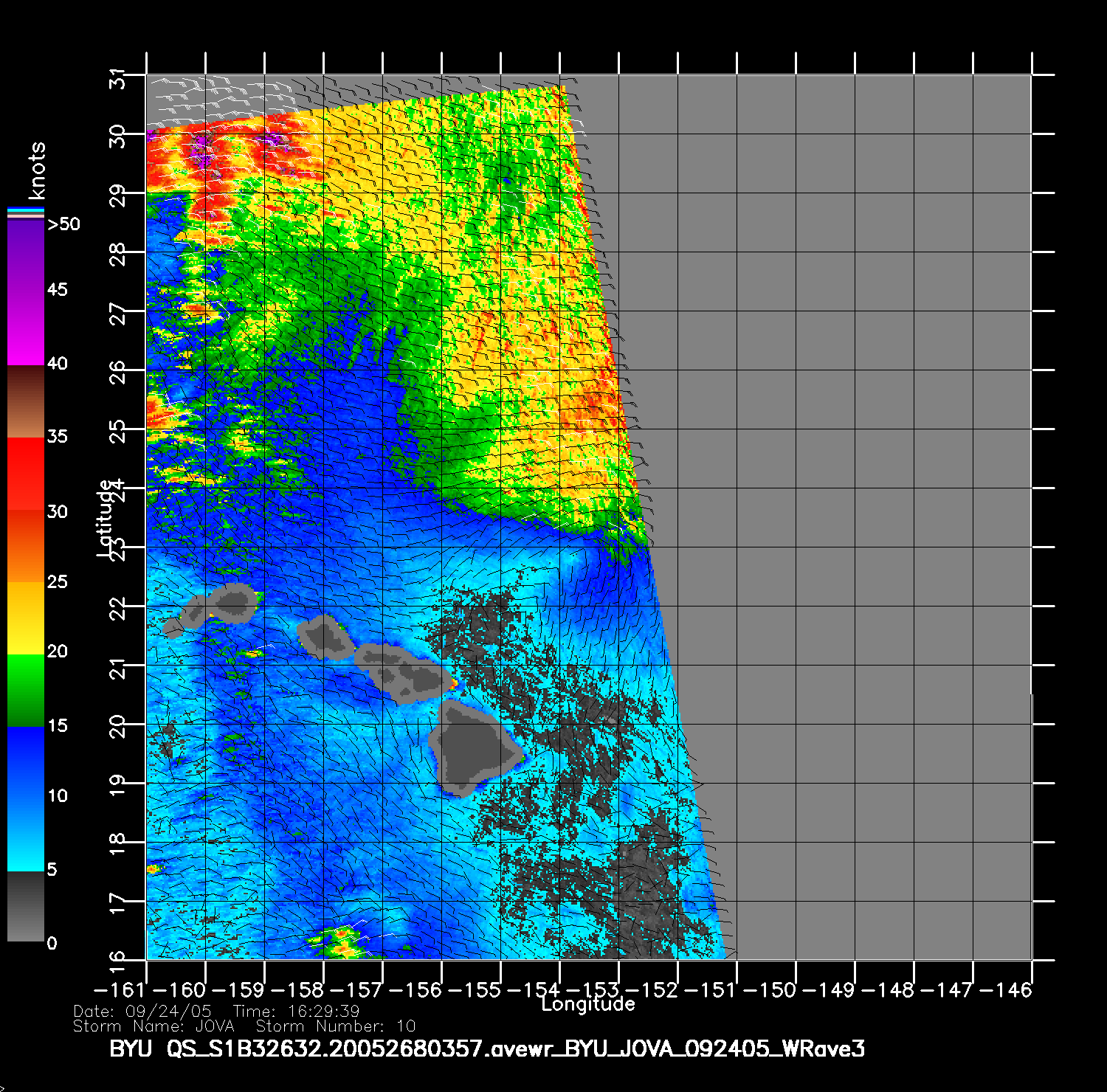
Task: Click the red 30–35 knots color band
Action: point(25,474)
